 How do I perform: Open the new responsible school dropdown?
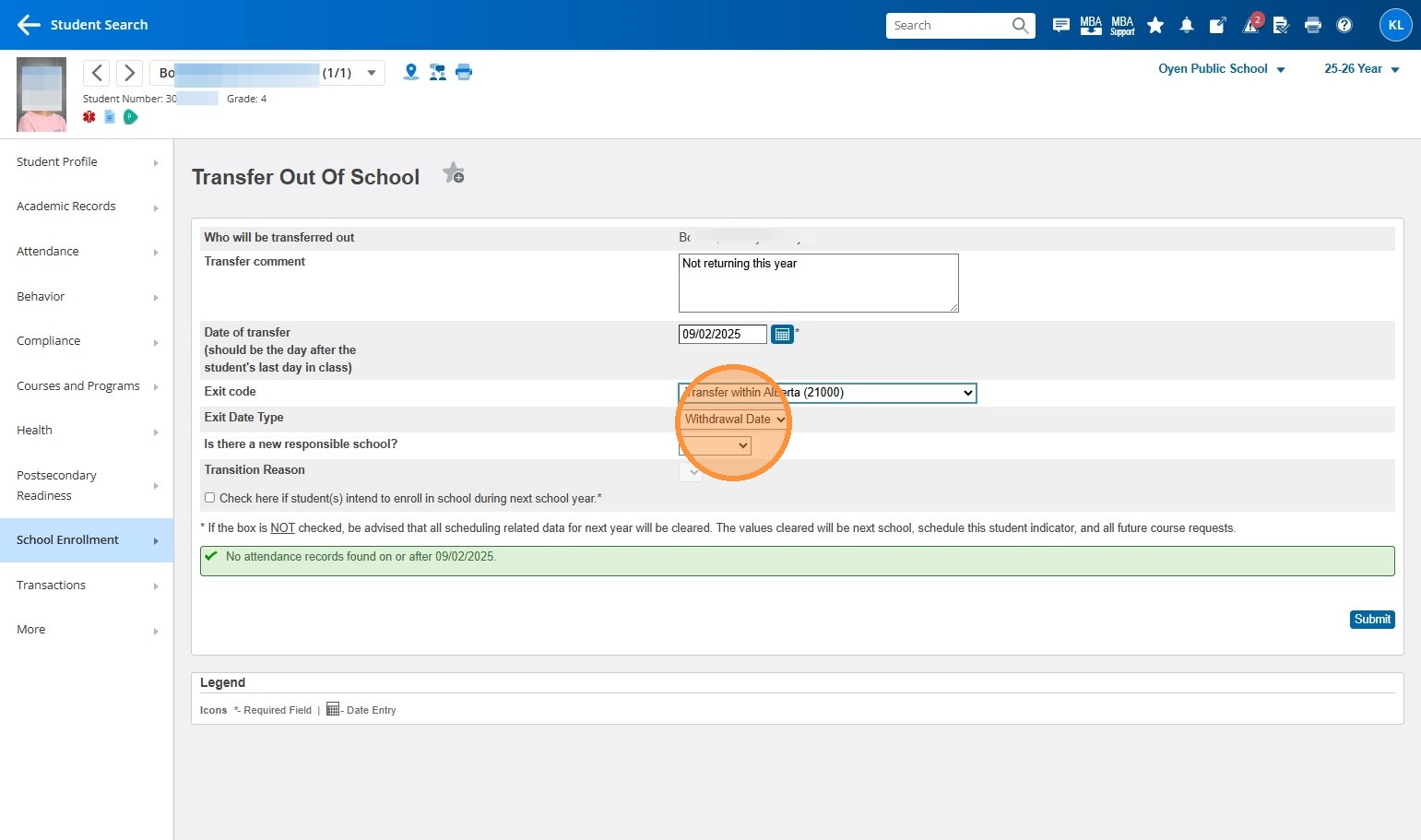pos(715,445)
